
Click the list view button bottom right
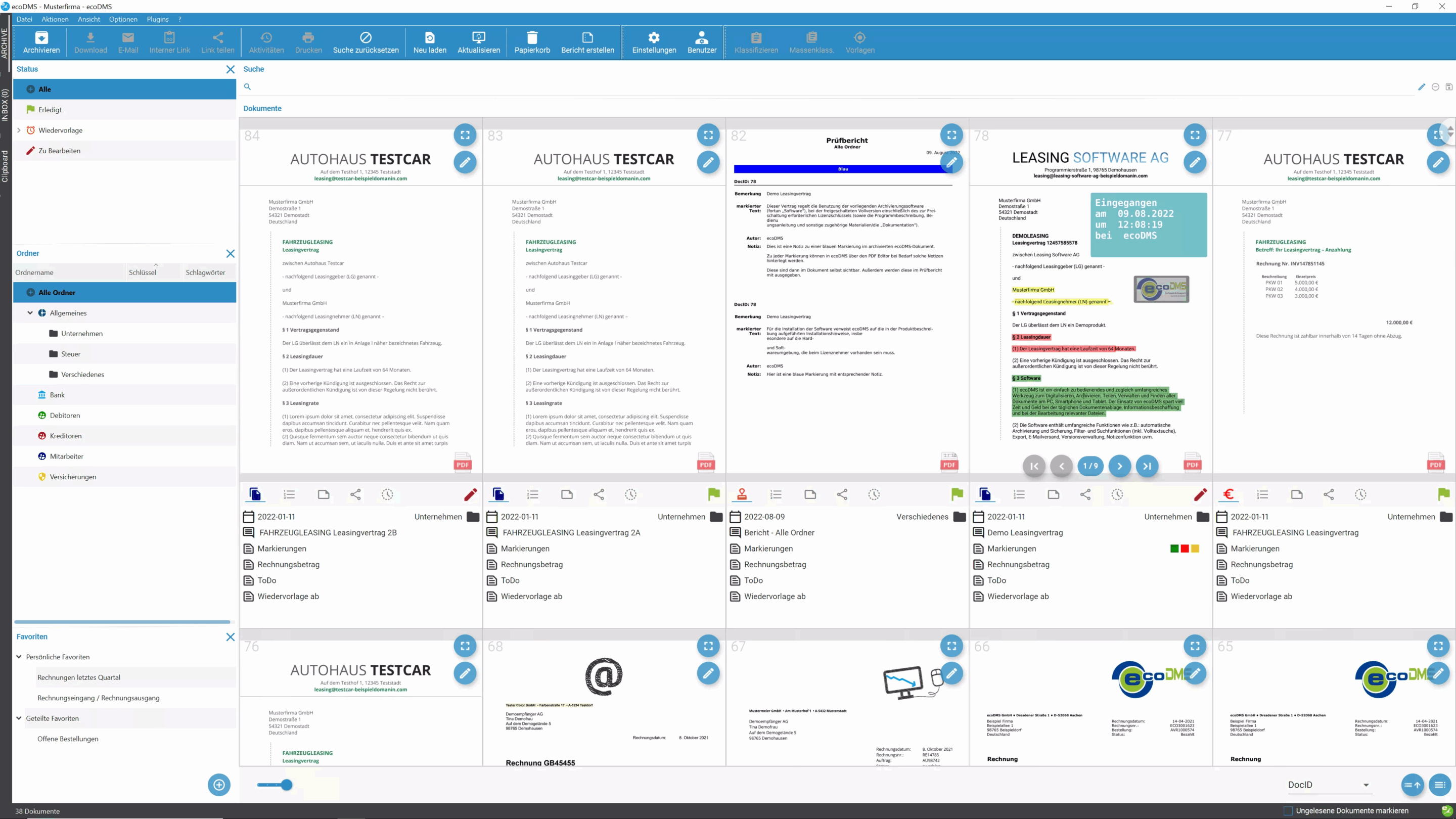1440,785
